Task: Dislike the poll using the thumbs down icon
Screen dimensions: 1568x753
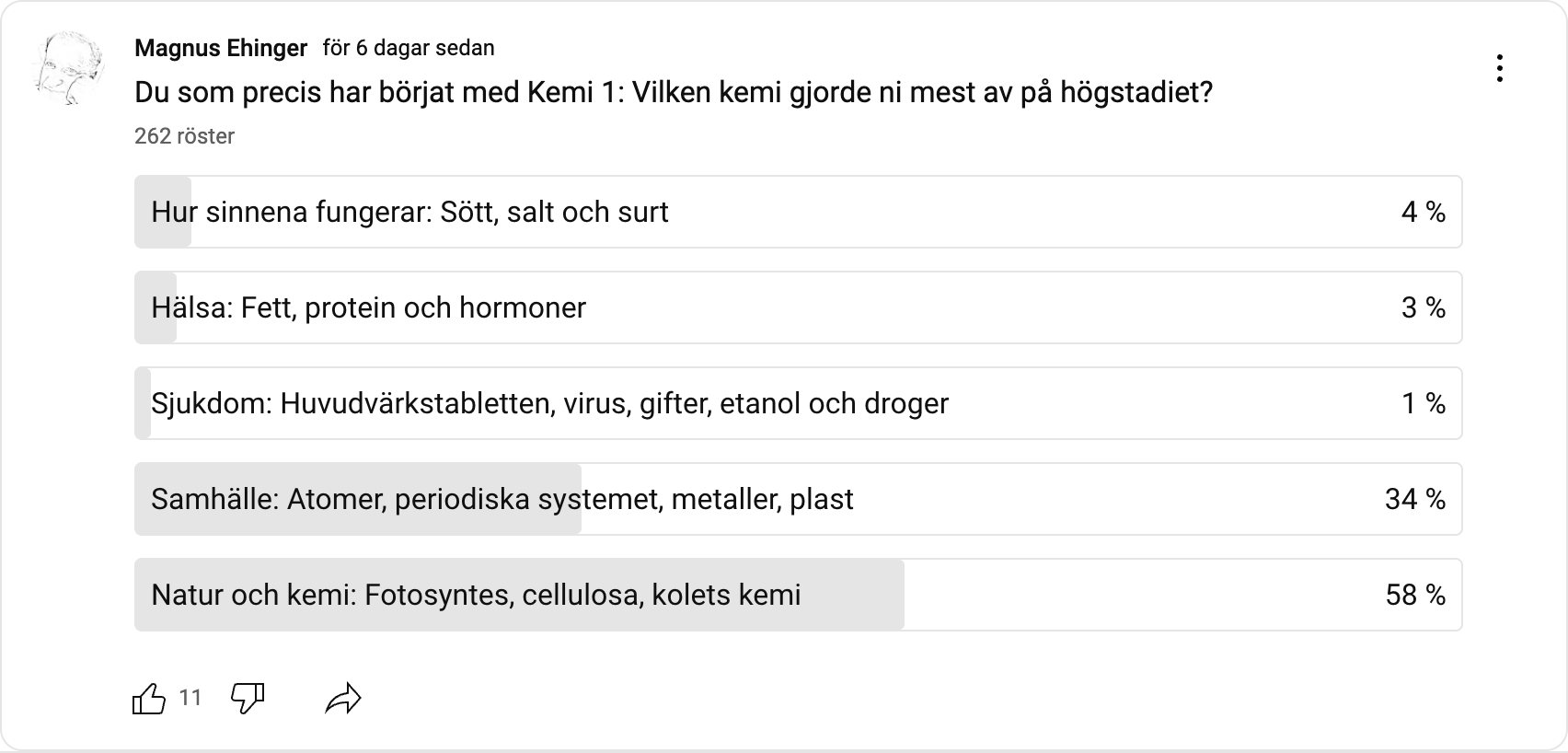Action: 247,699
